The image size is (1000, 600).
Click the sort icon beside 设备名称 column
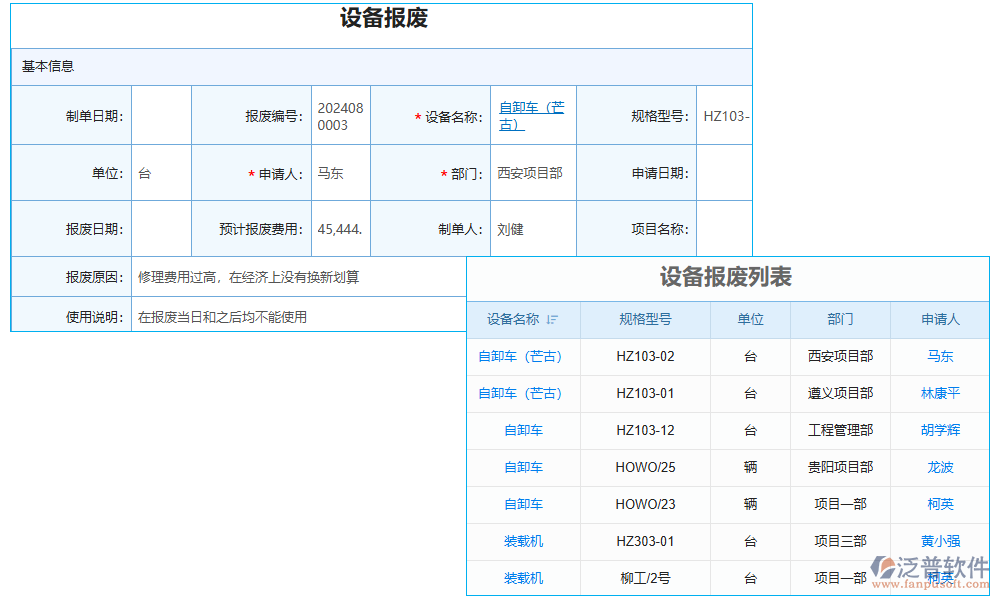550,320
